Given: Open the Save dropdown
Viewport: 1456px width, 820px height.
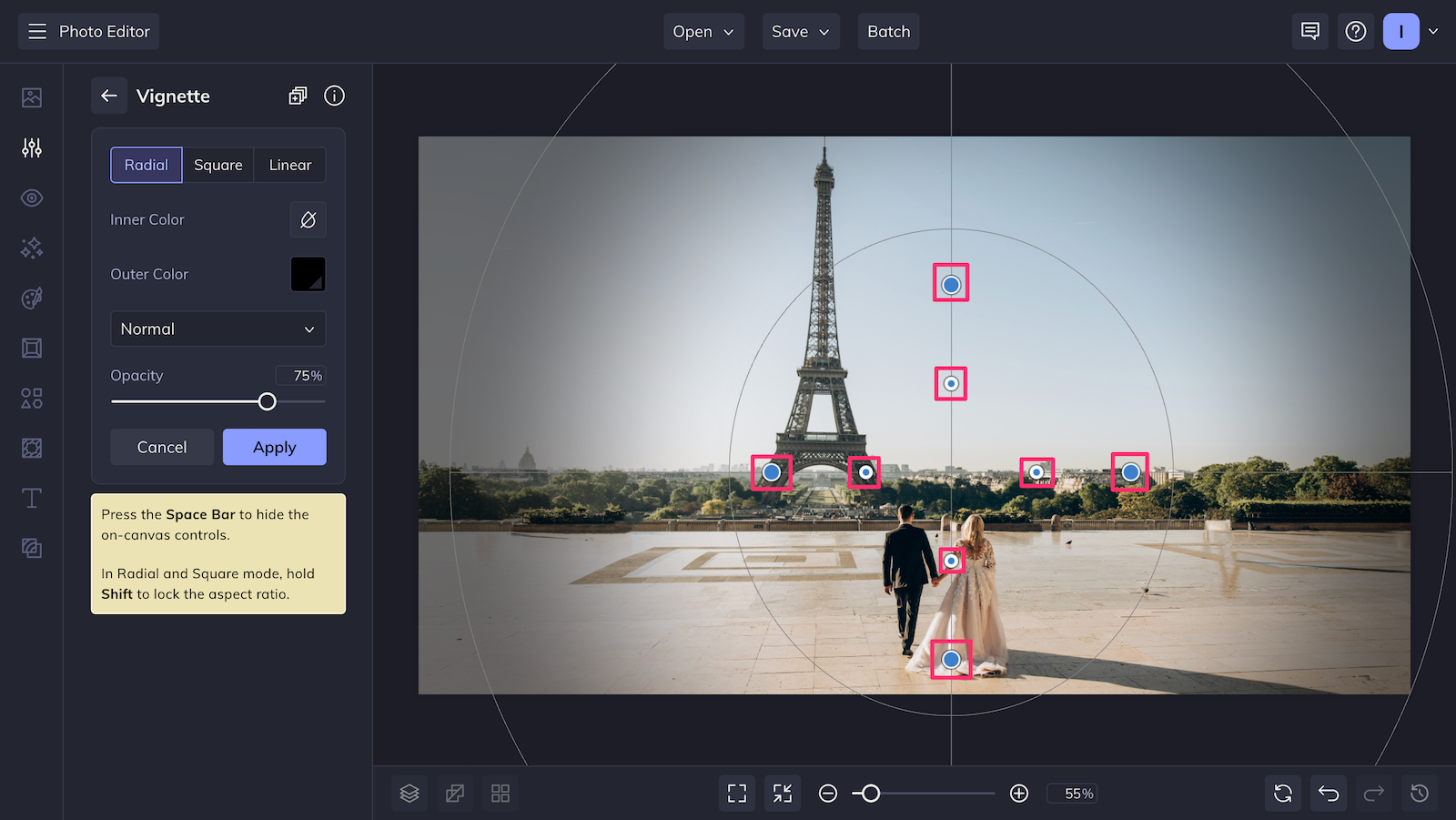Looking at the screenshot, I should pos(800,31).
